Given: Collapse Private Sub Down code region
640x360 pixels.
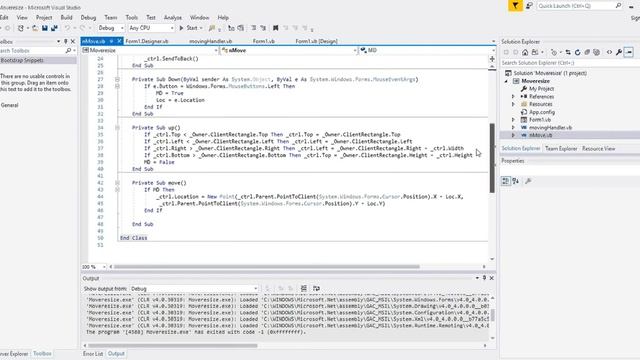Looking at the screenshot, I should (x=117, y=80).
